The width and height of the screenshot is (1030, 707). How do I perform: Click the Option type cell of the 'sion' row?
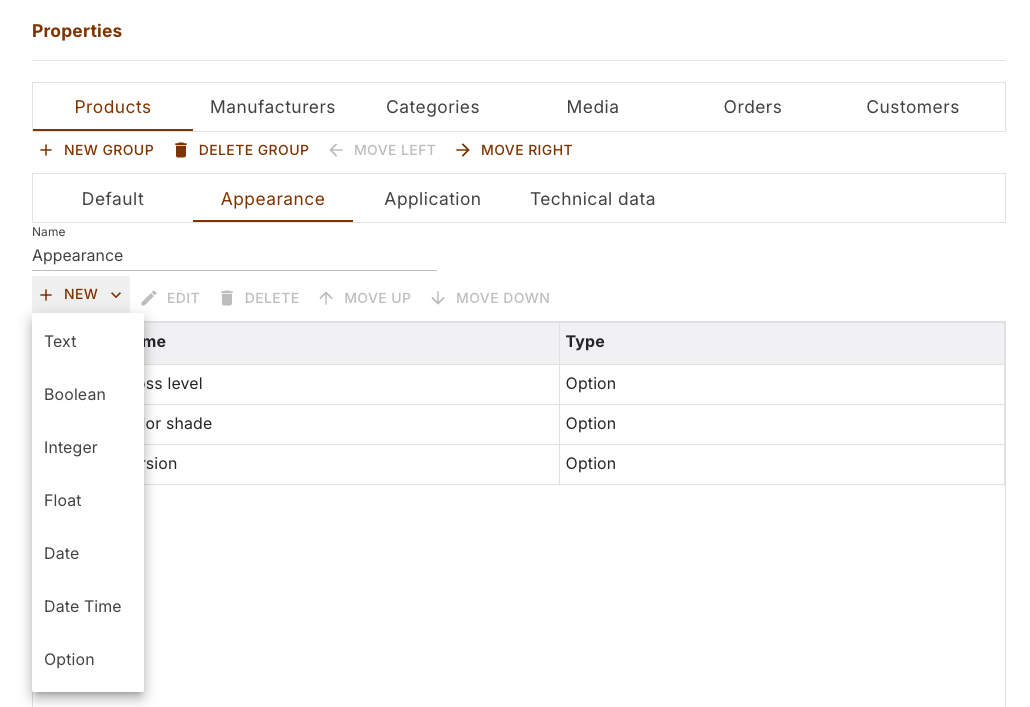(782, 464)
